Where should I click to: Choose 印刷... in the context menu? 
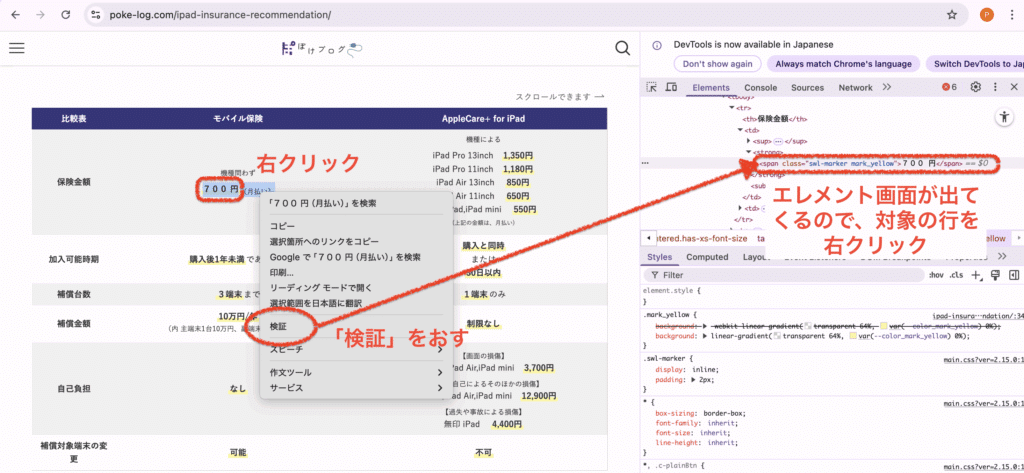pyautogui.click(x=281, y=272)
